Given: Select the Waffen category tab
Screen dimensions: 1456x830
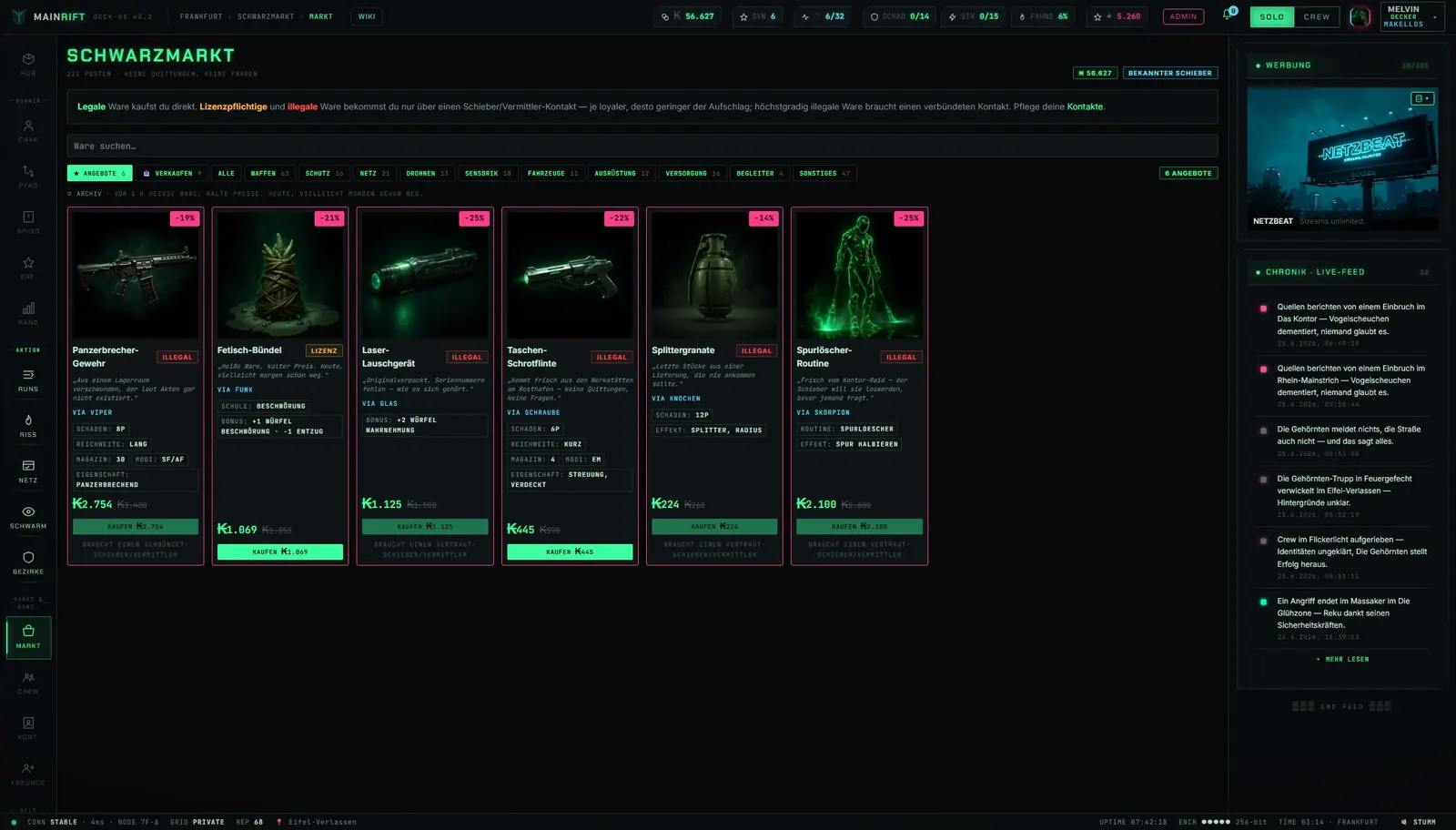Looking at the screenshot, I should (269, 173).
